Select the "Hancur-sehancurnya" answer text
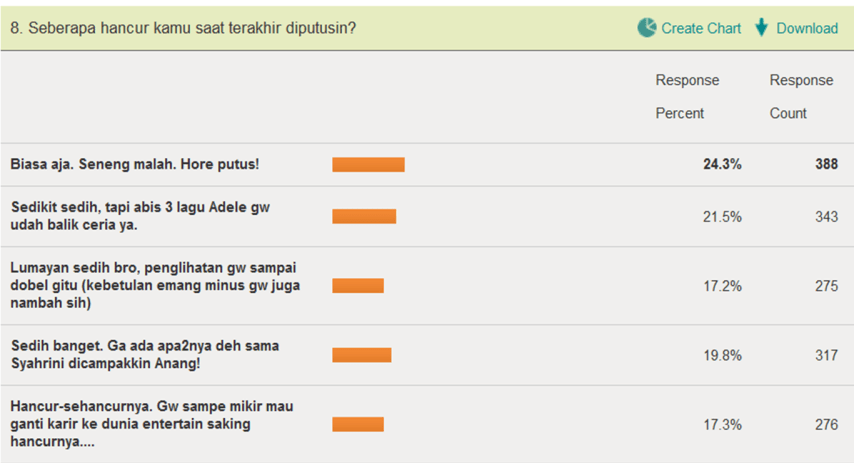The height and width of the screenshot is (463, 854). click(152, 424)
